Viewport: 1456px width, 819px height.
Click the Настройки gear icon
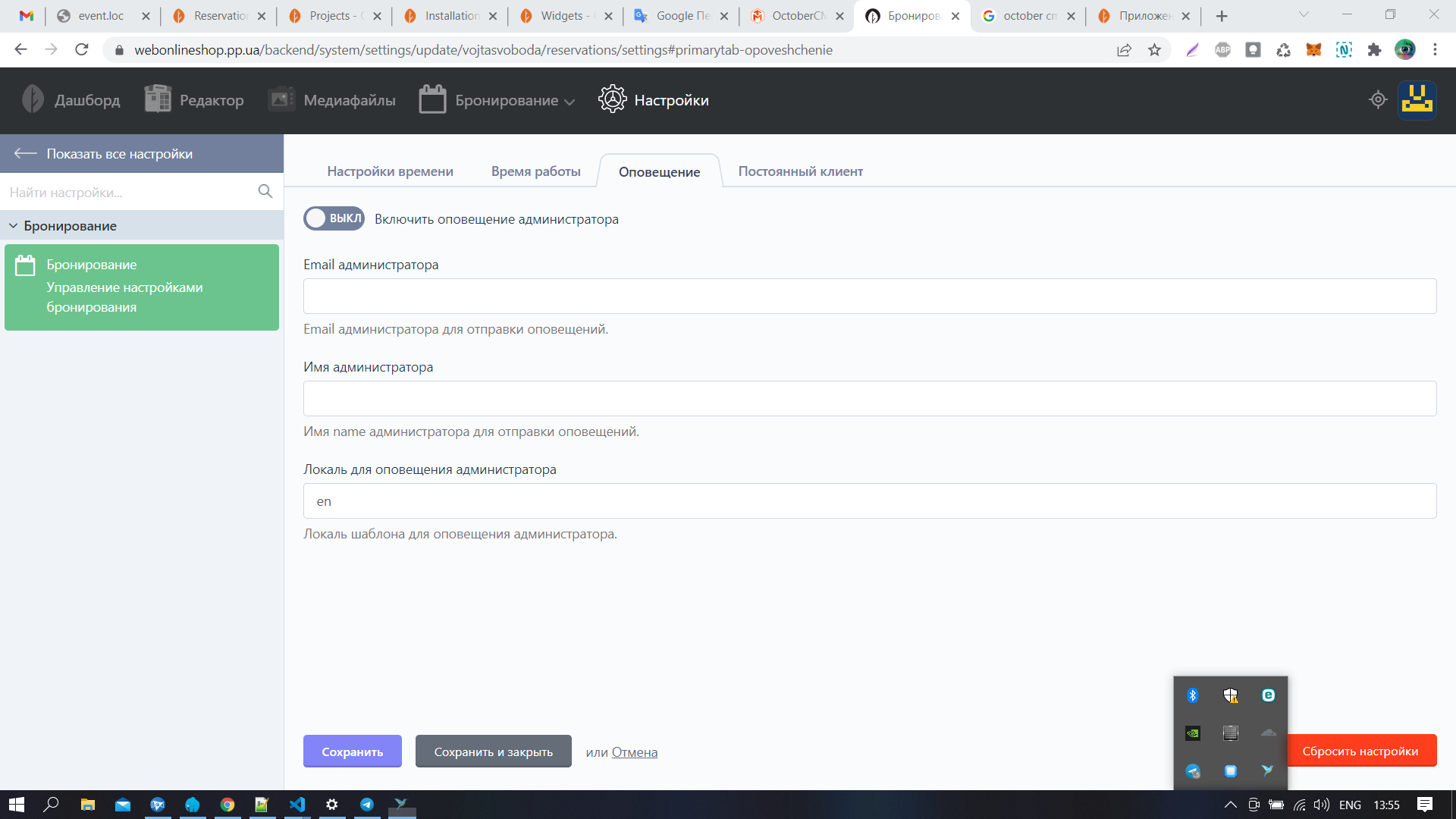pos(612,100)
